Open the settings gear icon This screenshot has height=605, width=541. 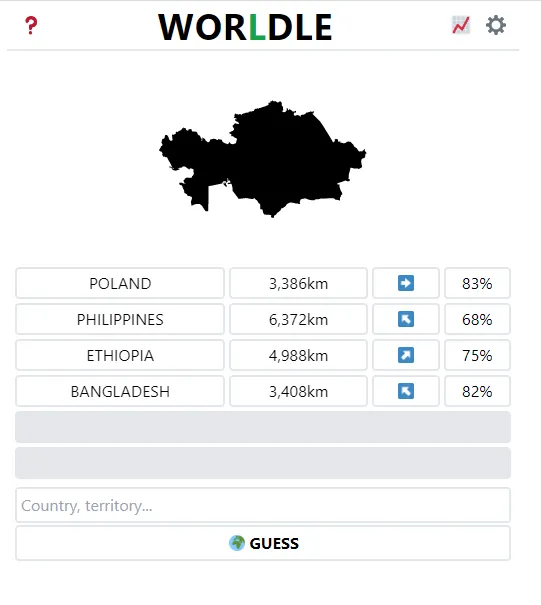495,25
